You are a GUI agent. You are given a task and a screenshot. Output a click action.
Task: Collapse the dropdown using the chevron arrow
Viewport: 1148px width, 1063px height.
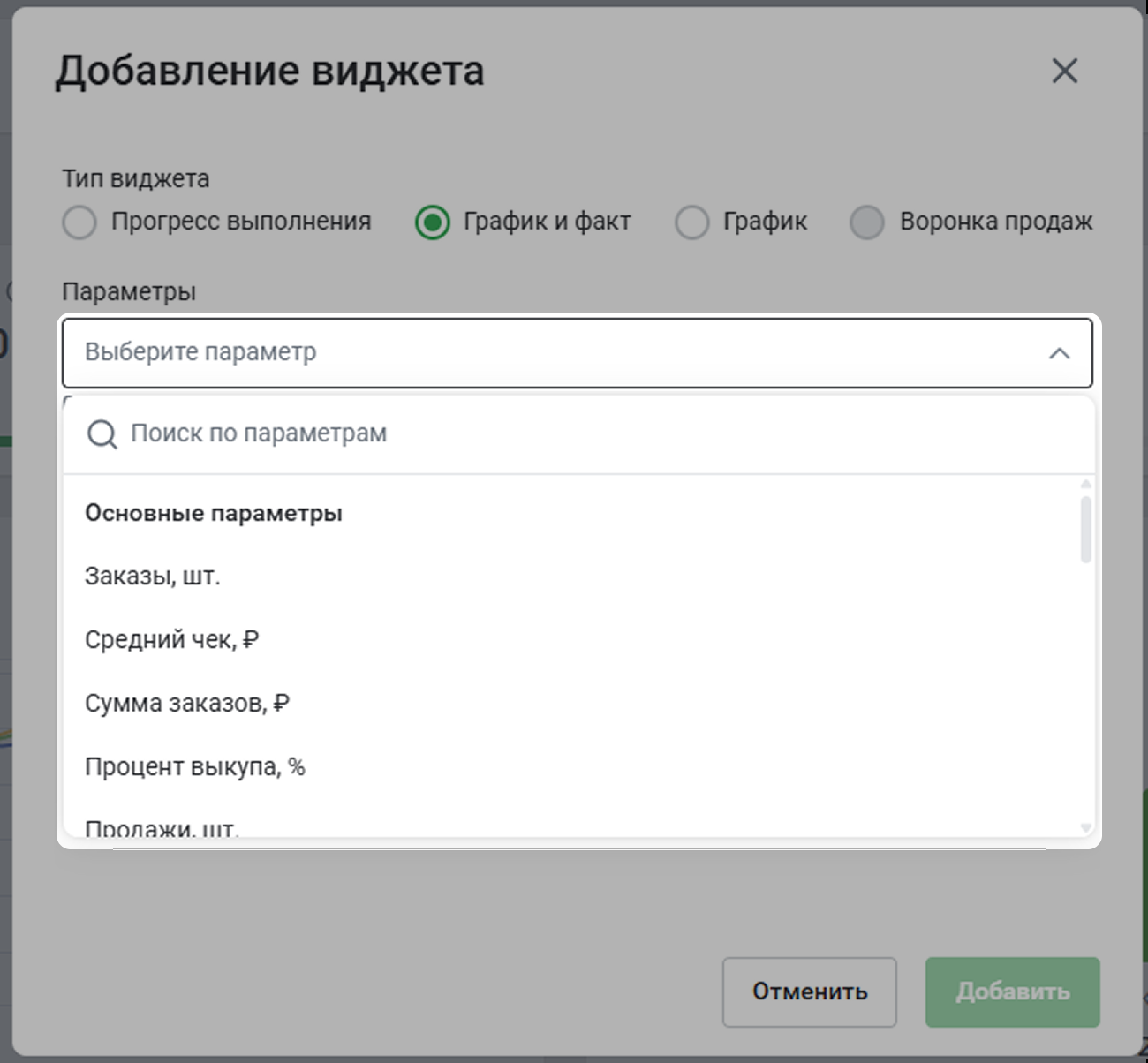(1059, 353)
